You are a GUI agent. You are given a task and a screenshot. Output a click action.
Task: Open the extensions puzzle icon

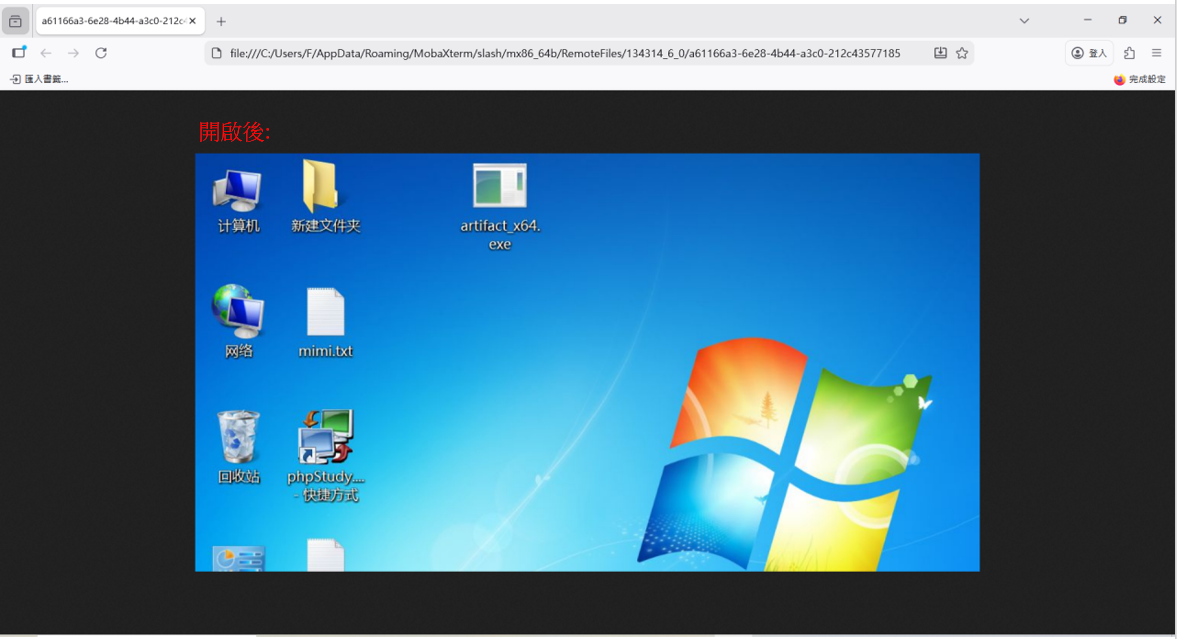pos(1129,53)
